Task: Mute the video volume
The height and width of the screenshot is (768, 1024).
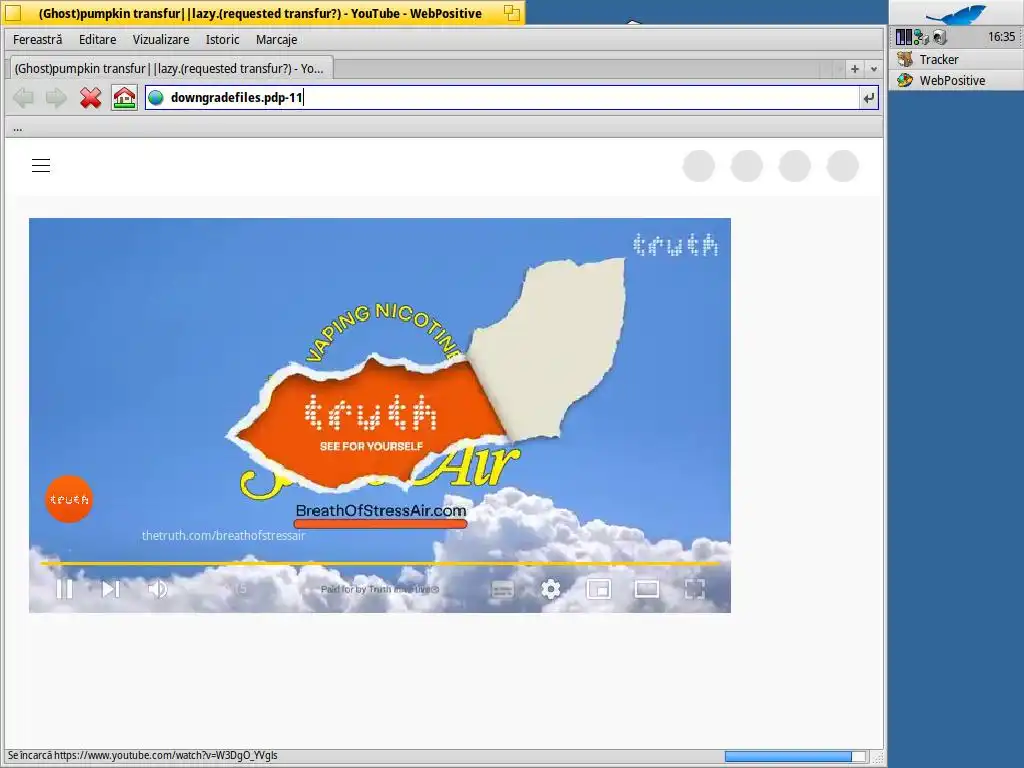Action: tap(157, 589)
